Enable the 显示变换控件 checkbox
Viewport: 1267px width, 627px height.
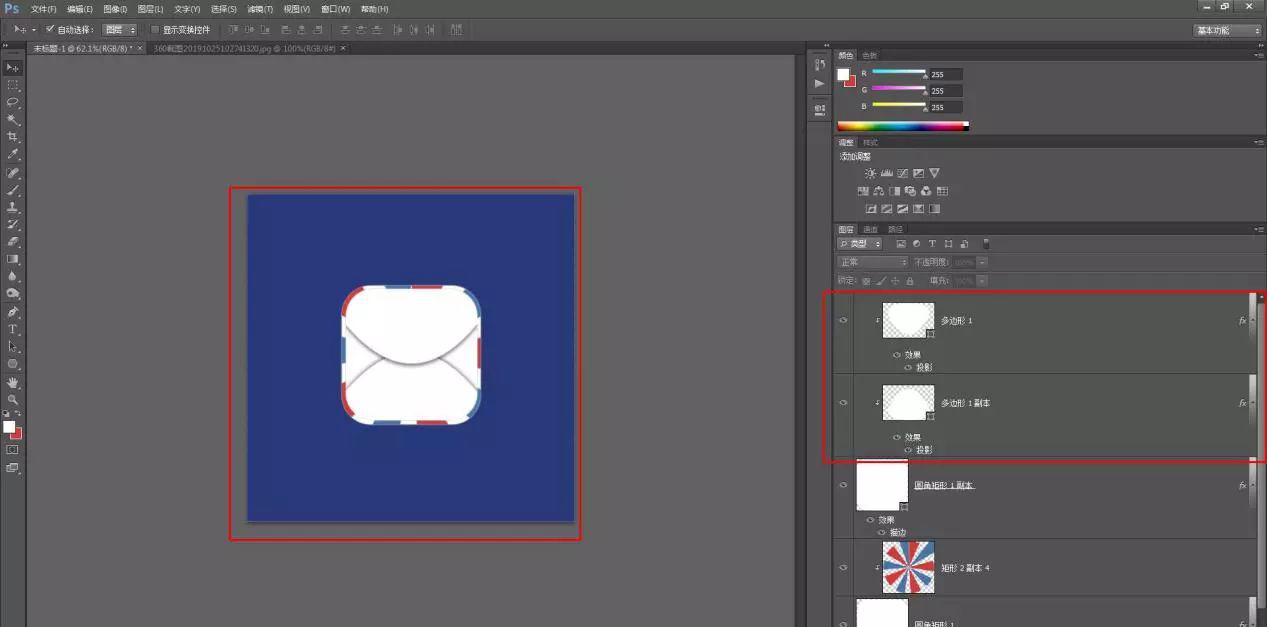[155, 30]
